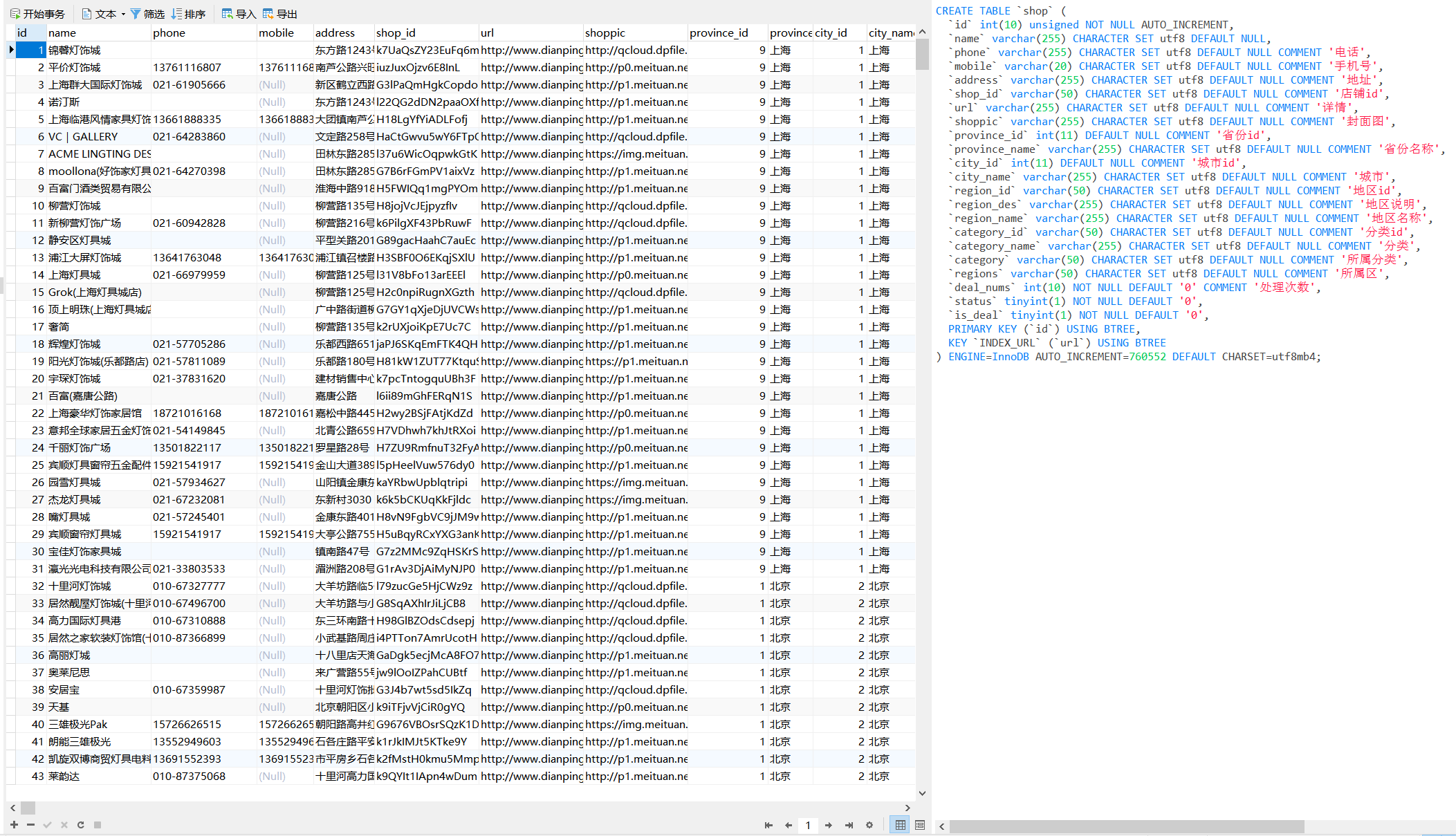Go to the next page arrow
Image resolution: width=1456 pixels, height=836 pixels.
(828, 825)
